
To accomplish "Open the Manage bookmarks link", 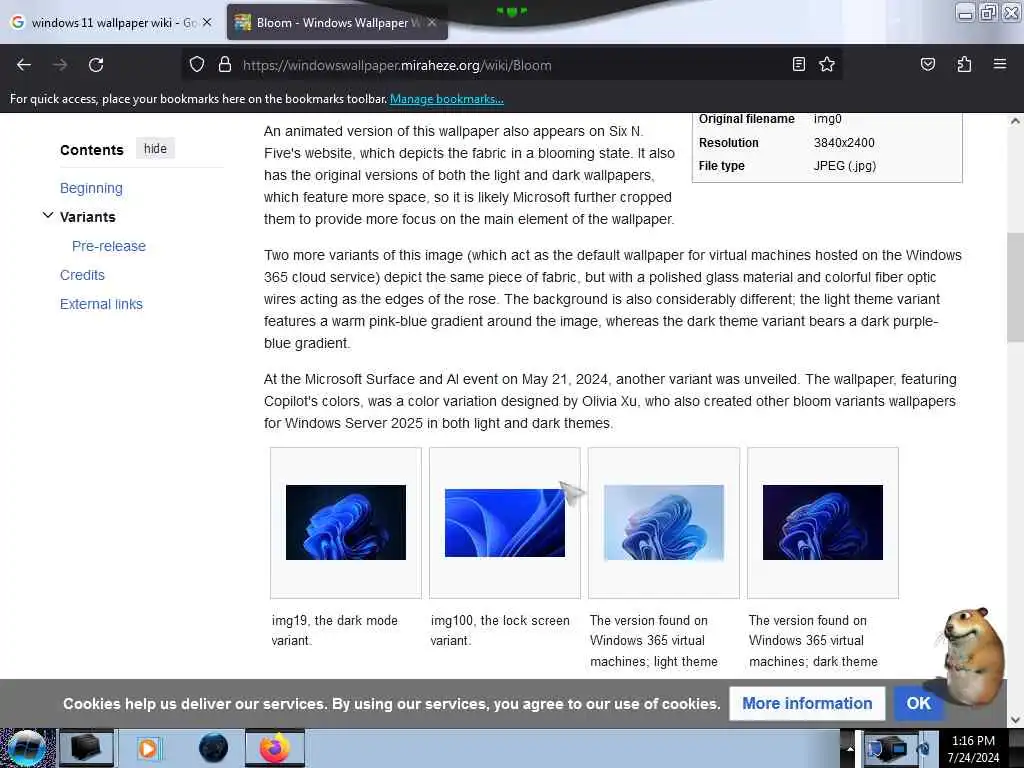I will [447, 99].
